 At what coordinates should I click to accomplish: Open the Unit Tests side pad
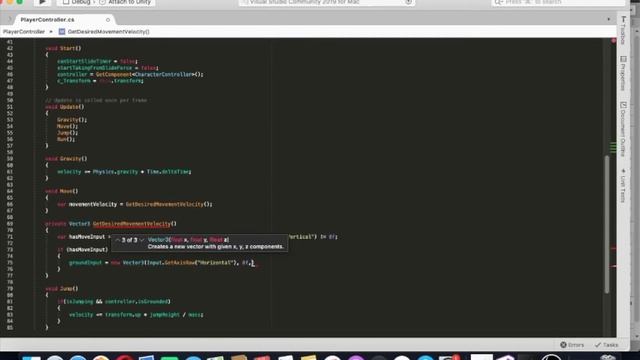click(x=623, y=186)
